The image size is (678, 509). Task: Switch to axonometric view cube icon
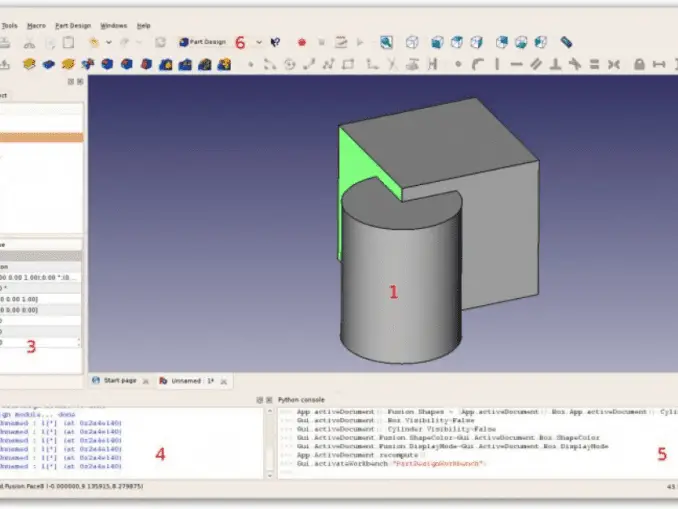point(412,42)
